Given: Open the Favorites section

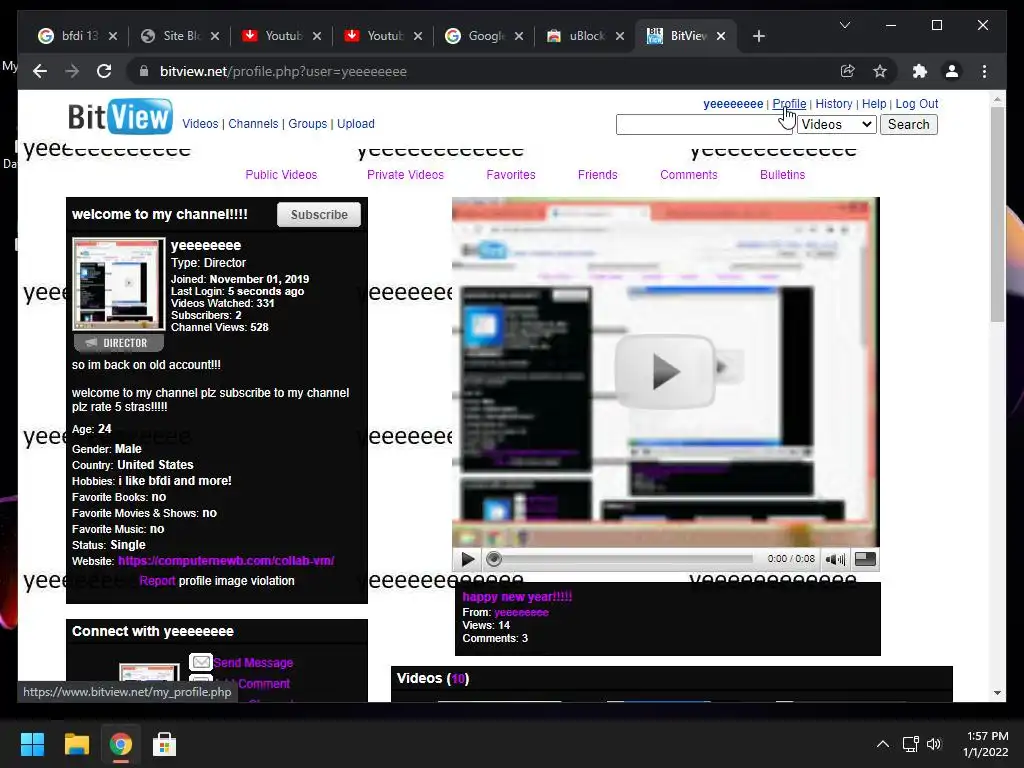Looking at the screenshot, I should (511, 174).
